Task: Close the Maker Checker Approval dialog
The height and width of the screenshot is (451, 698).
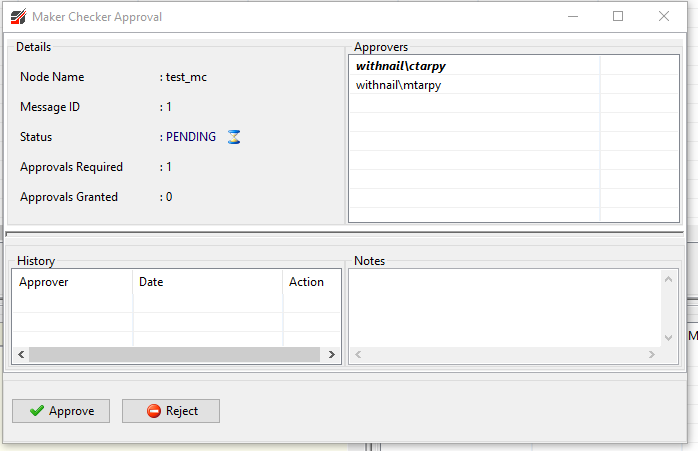Action: click(664, 17)
